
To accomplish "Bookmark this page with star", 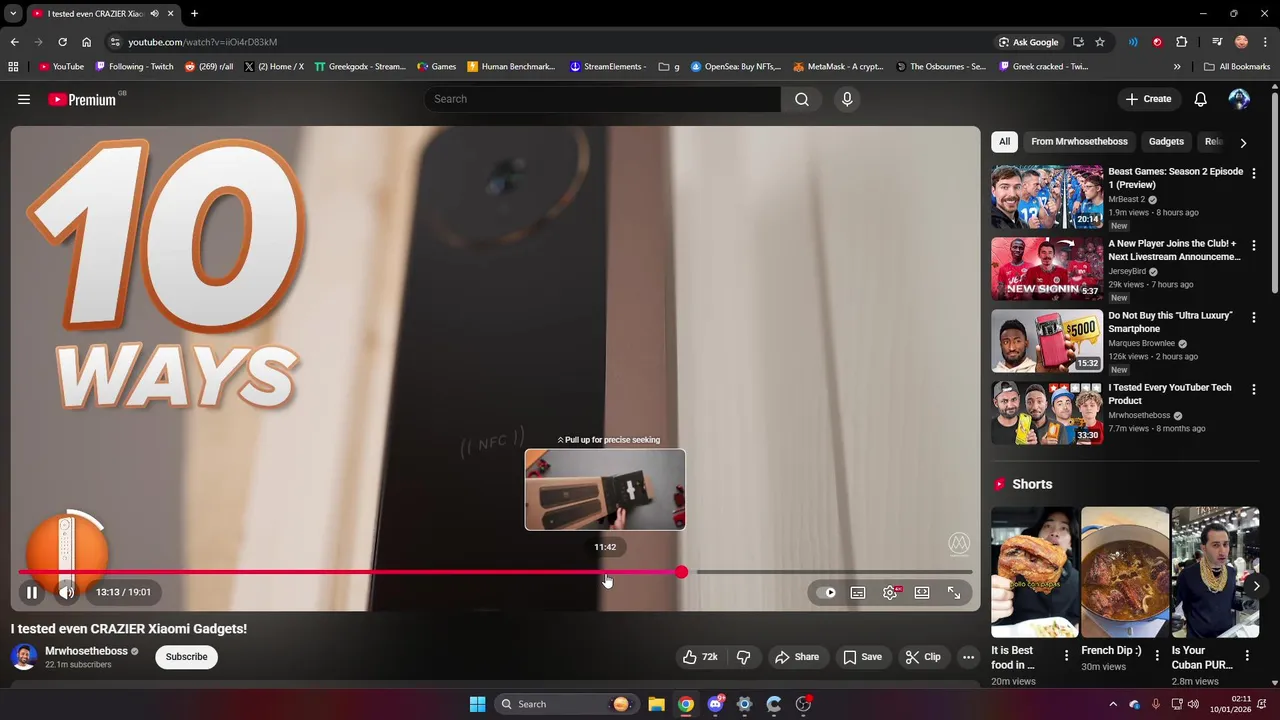I will (x=1100, y=42).
